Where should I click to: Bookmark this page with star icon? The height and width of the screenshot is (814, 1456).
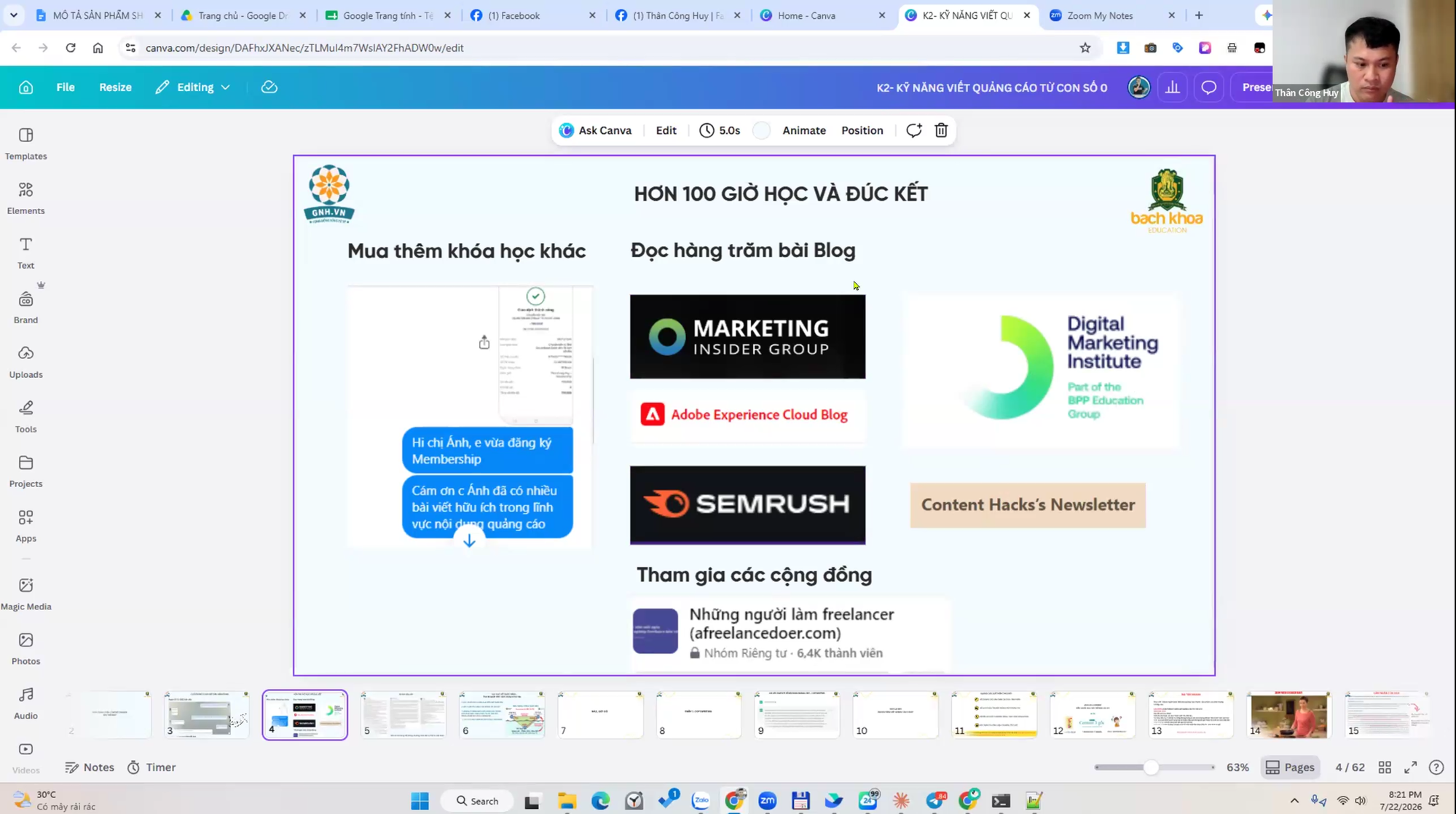[1085, 48]
